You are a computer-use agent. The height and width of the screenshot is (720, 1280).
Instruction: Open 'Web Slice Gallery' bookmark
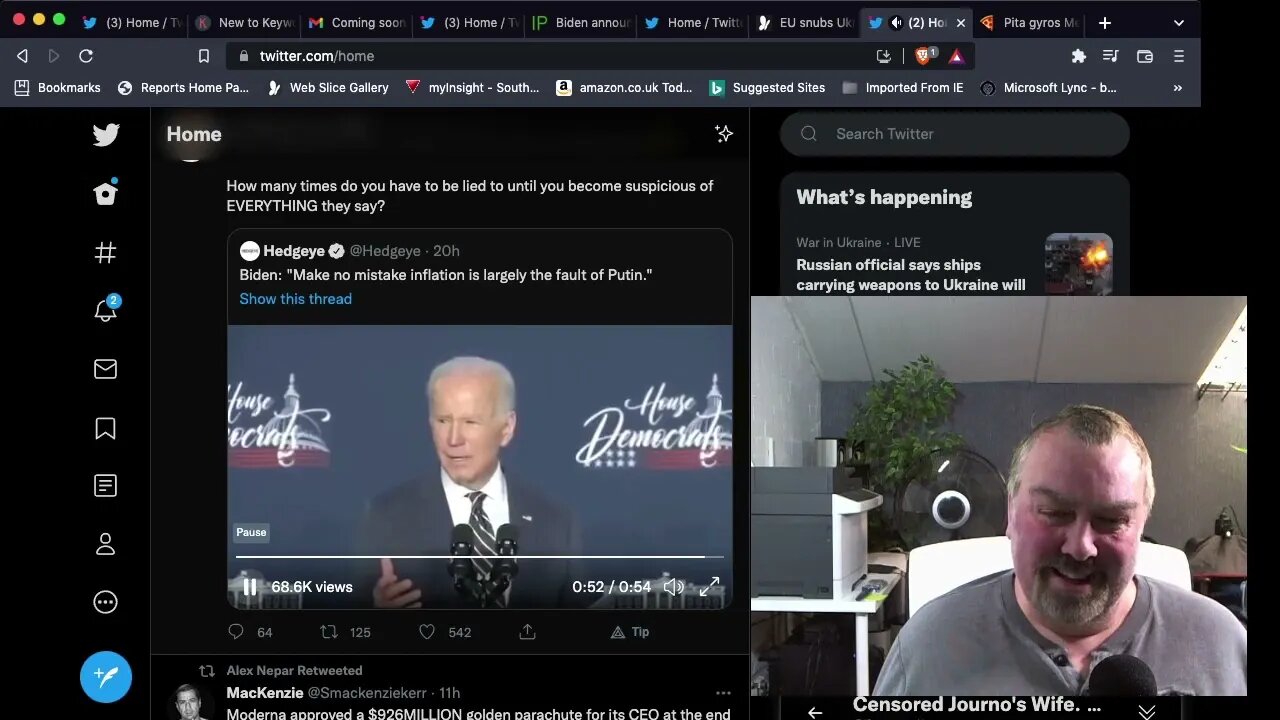click(327, 88)
